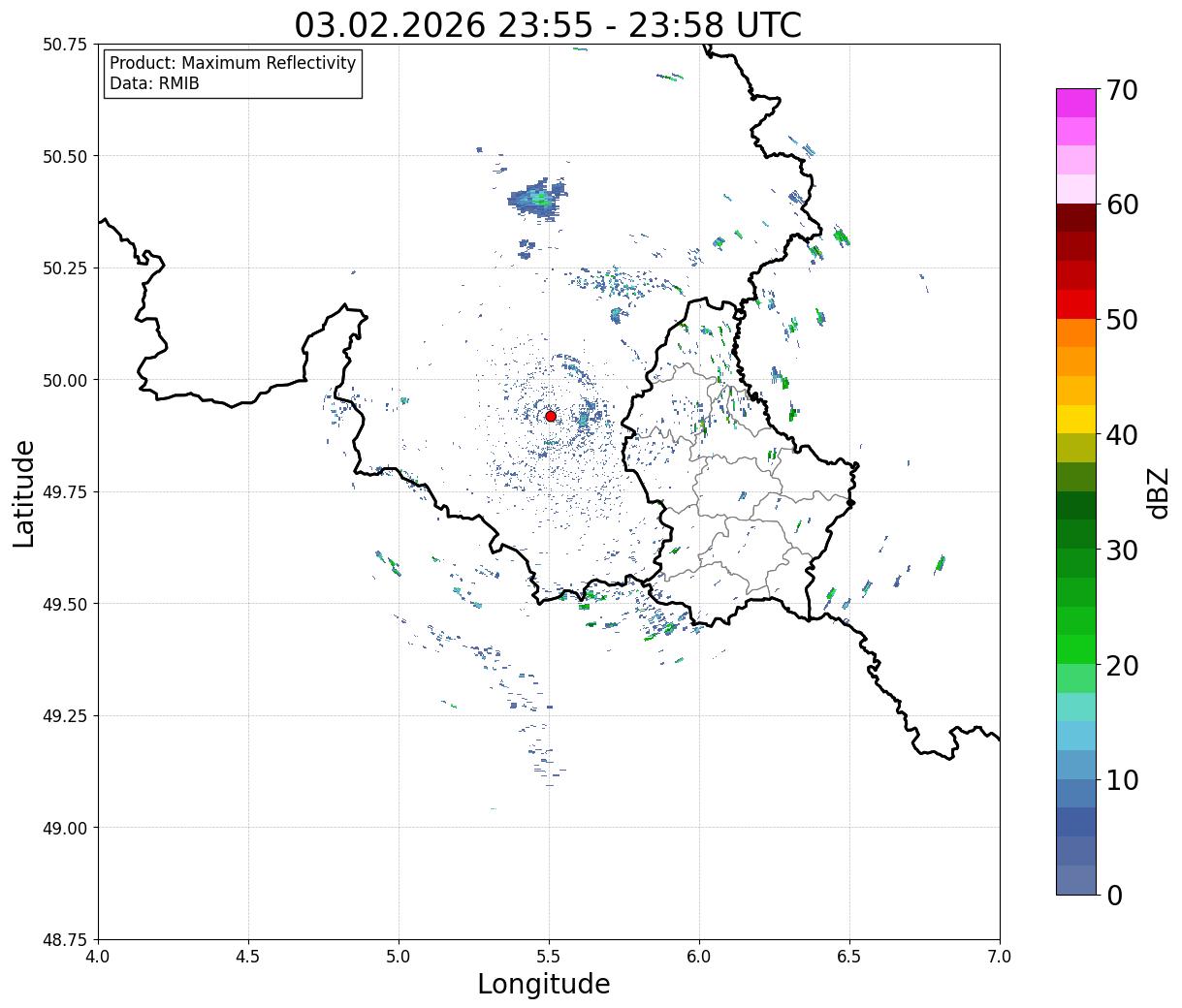Click longitude tick label 4.0
Viewport: 1182px width, 1008px height.
pyautogui.click(x=98, y=957)
